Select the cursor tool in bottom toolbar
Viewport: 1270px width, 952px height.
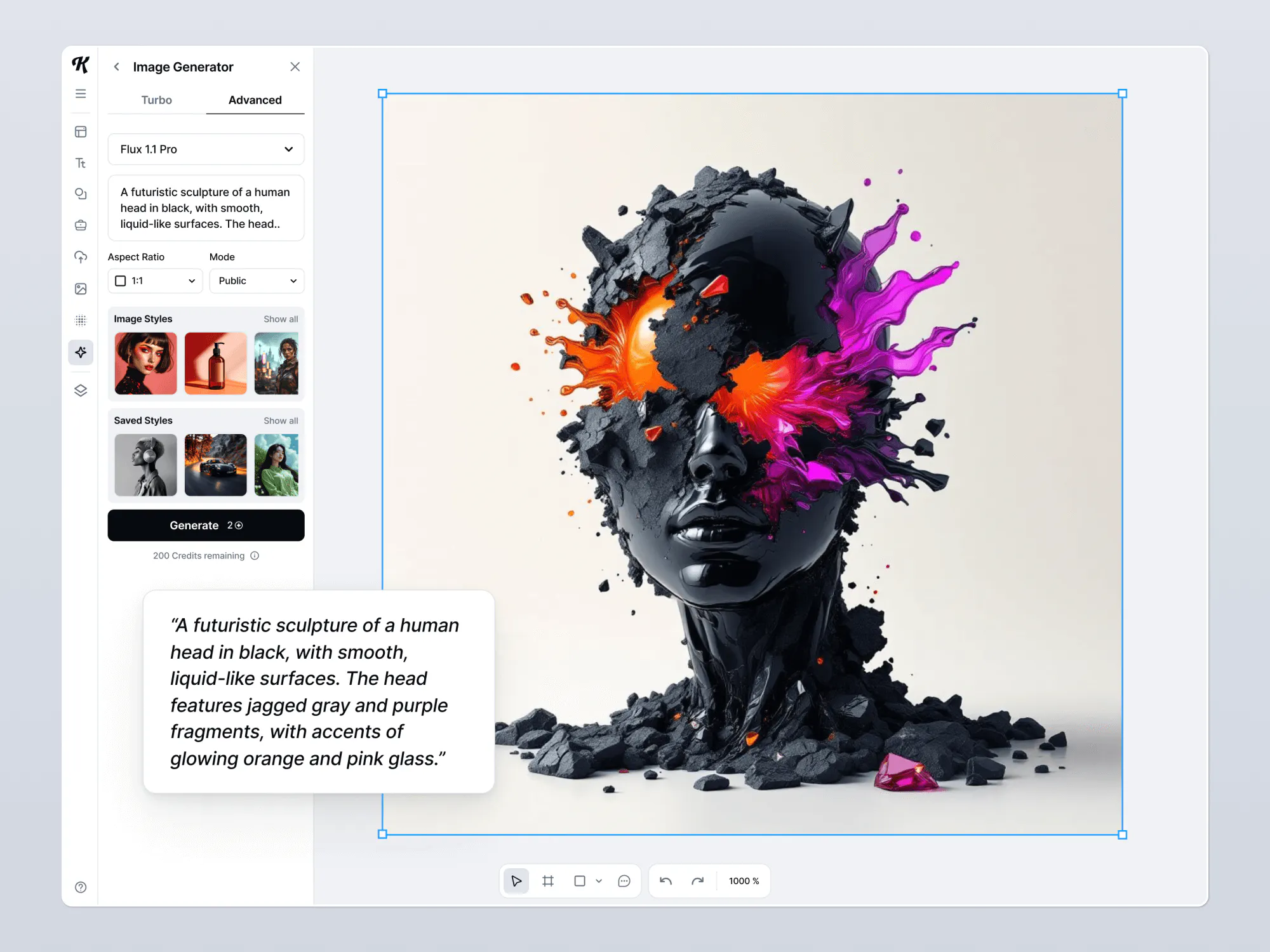tap(516, 881)
